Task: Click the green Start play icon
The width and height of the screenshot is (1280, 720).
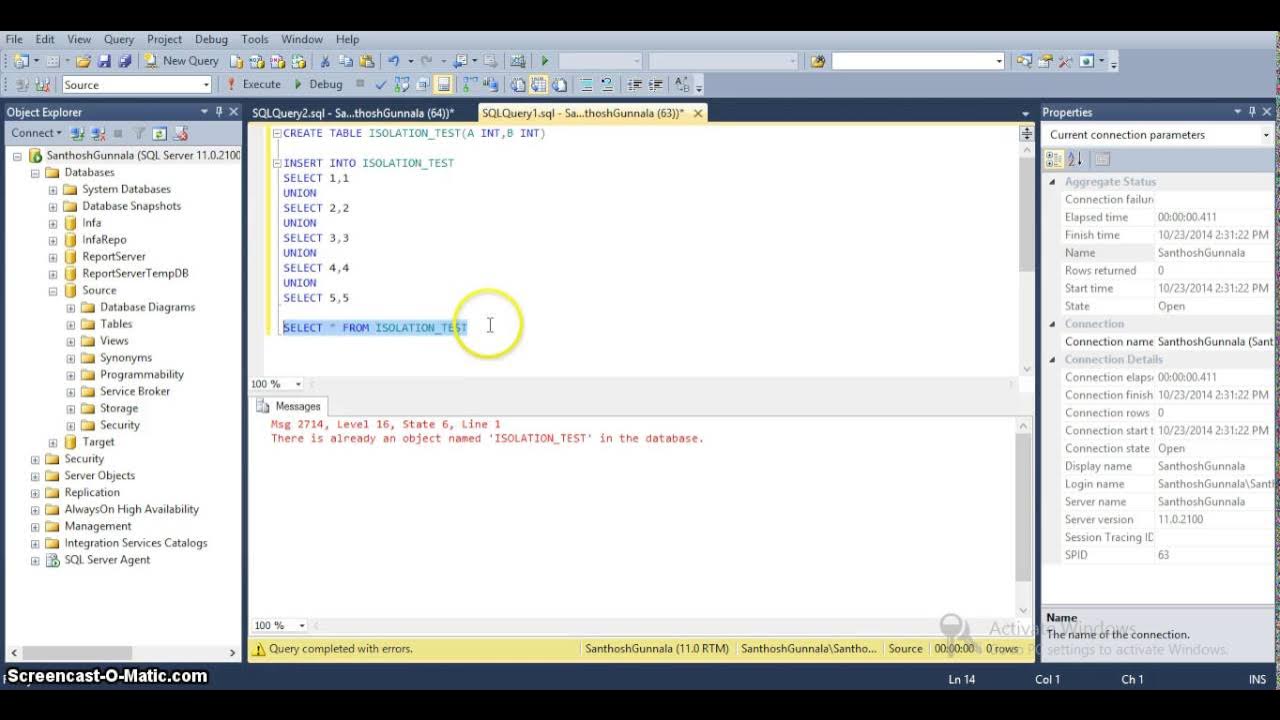Action: 545,61
